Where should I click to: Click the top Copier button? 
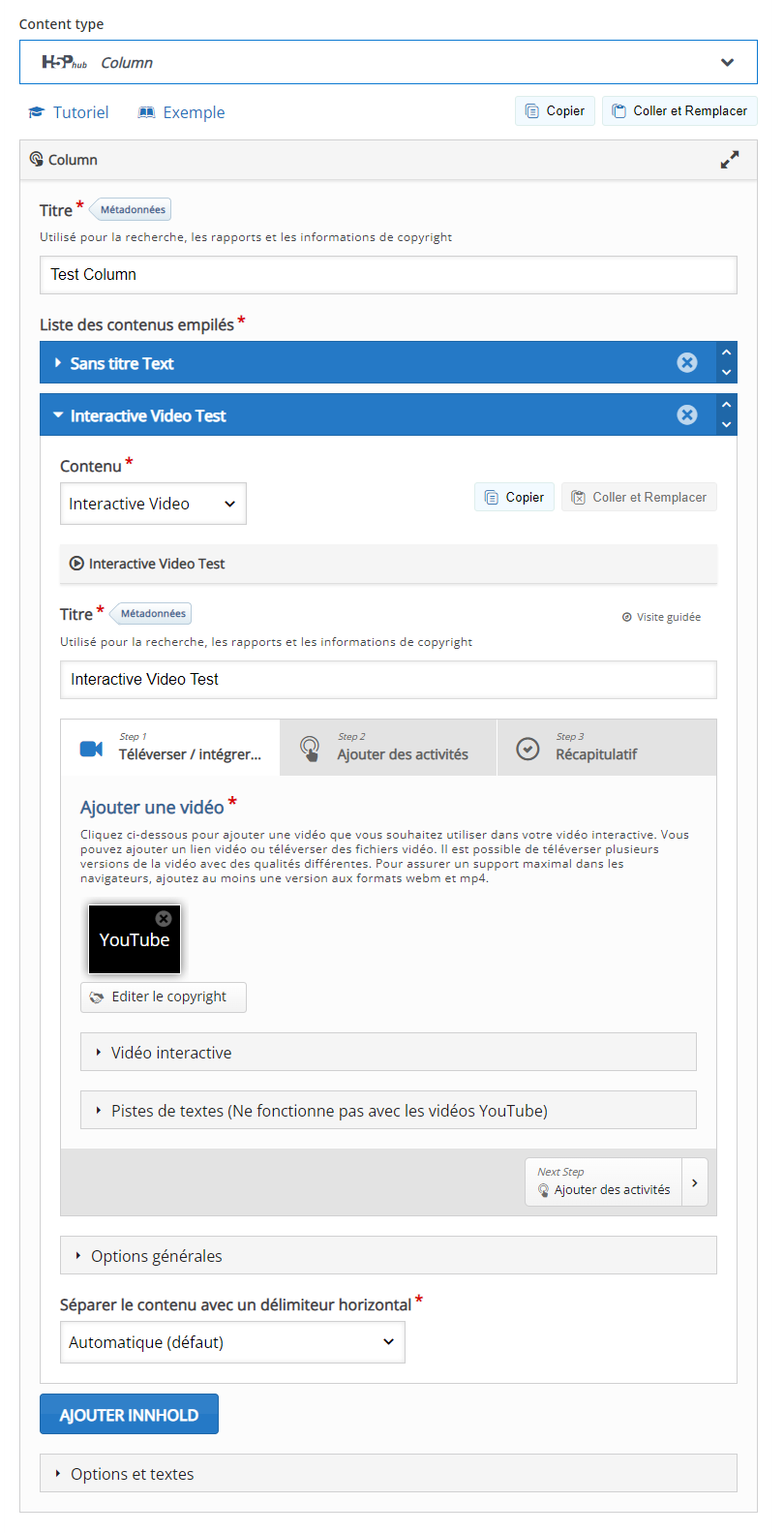[555, 111]
